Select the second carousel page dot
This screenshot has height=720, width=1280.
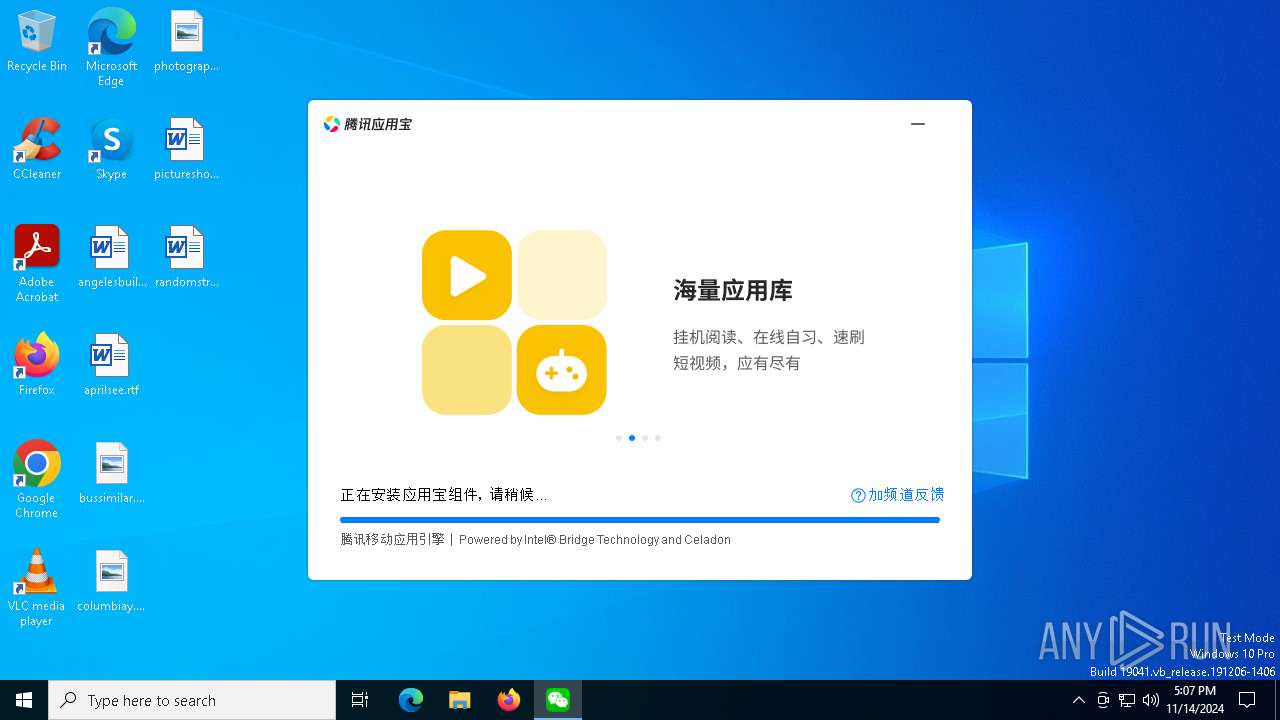[x=632, y=438]
